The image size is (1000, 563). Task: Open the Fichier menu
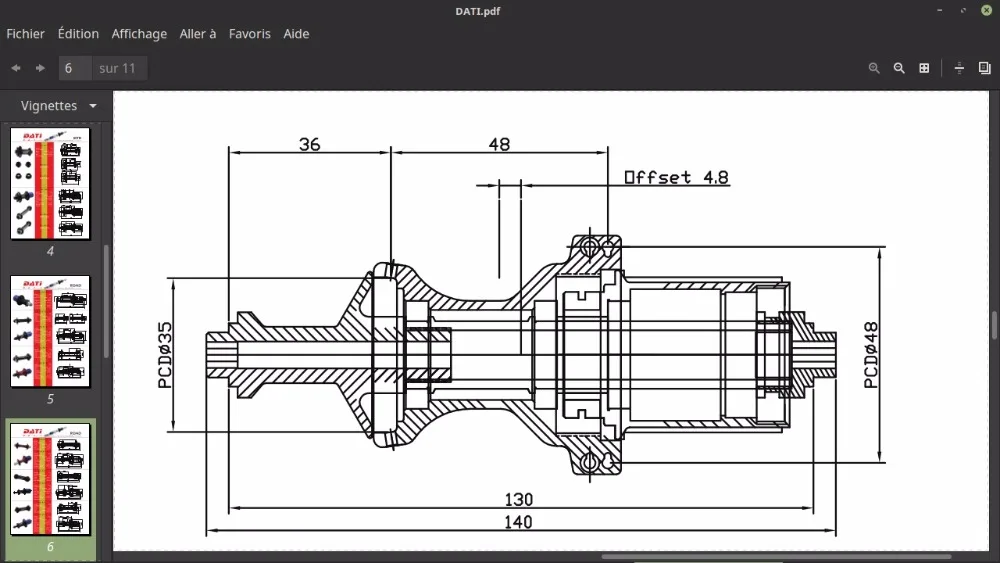(26, 34)
